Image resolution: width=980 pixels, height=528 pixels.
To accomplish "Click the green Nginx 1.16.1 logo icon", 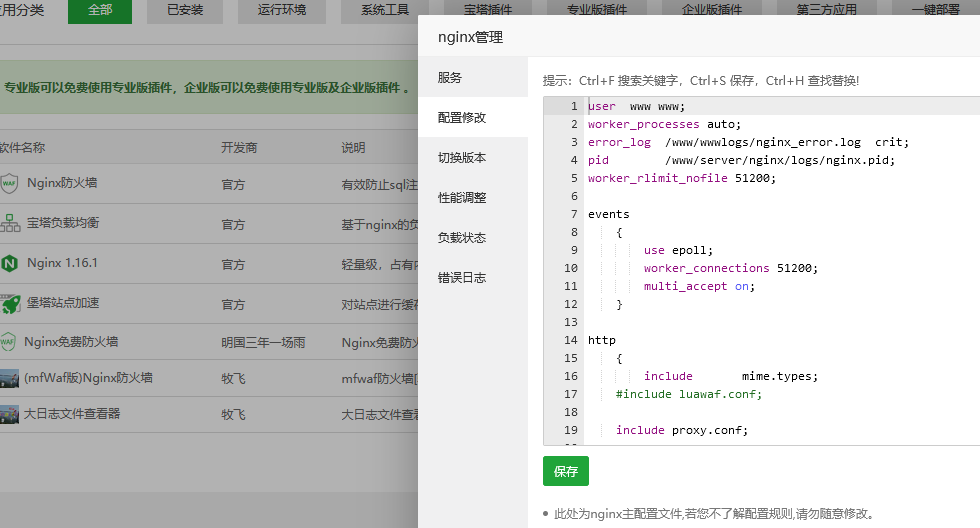I will point(9,263).
